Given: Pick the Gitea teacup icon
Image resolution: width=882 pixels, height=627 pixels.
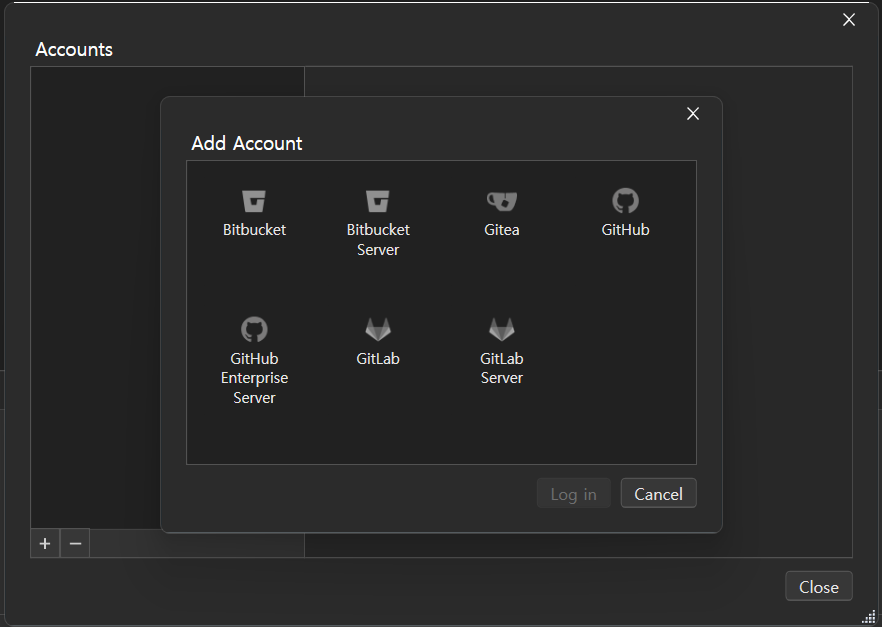Looking at the screenshot, I should click(x=502, y=201).
